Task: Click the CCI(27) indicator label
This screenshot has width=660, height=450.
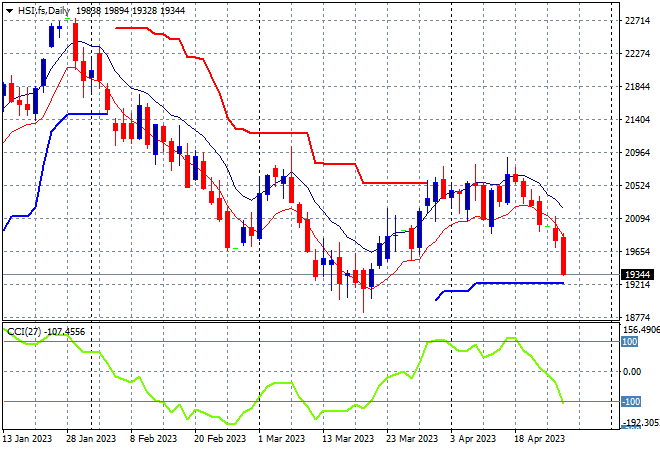Action: pos(24,332)
